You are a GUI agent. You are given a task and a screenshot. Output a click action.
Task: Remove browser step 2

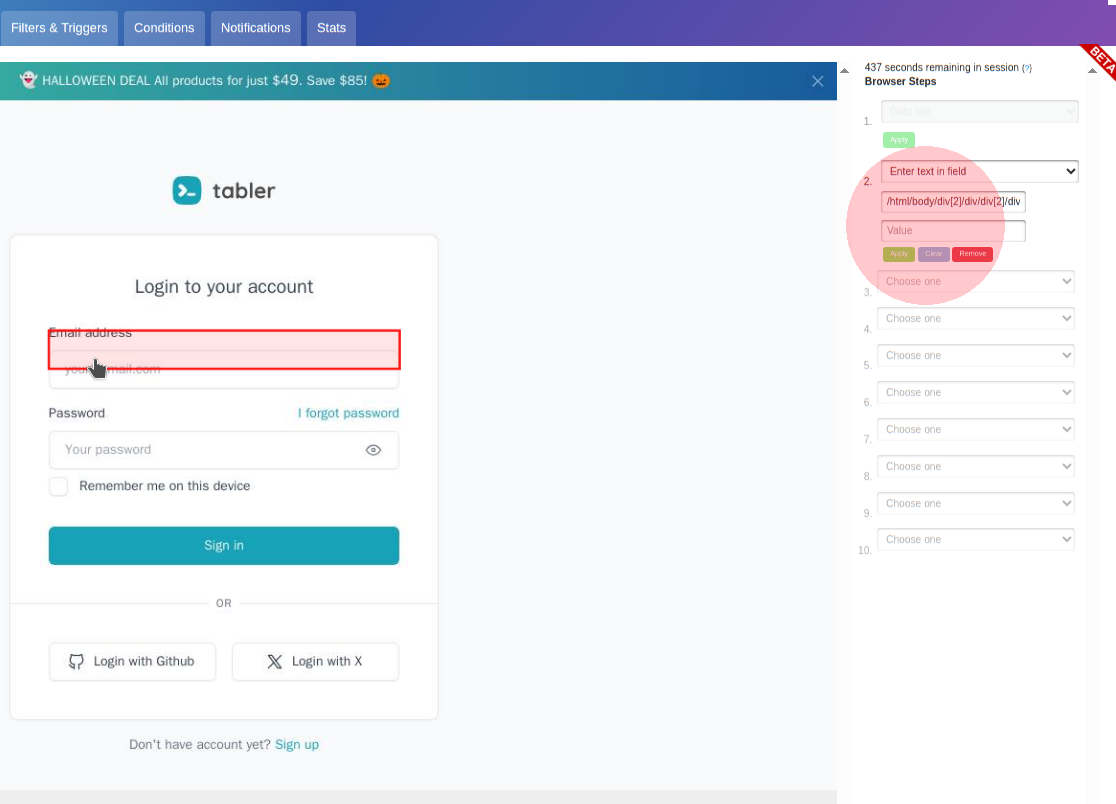[972, 254]
